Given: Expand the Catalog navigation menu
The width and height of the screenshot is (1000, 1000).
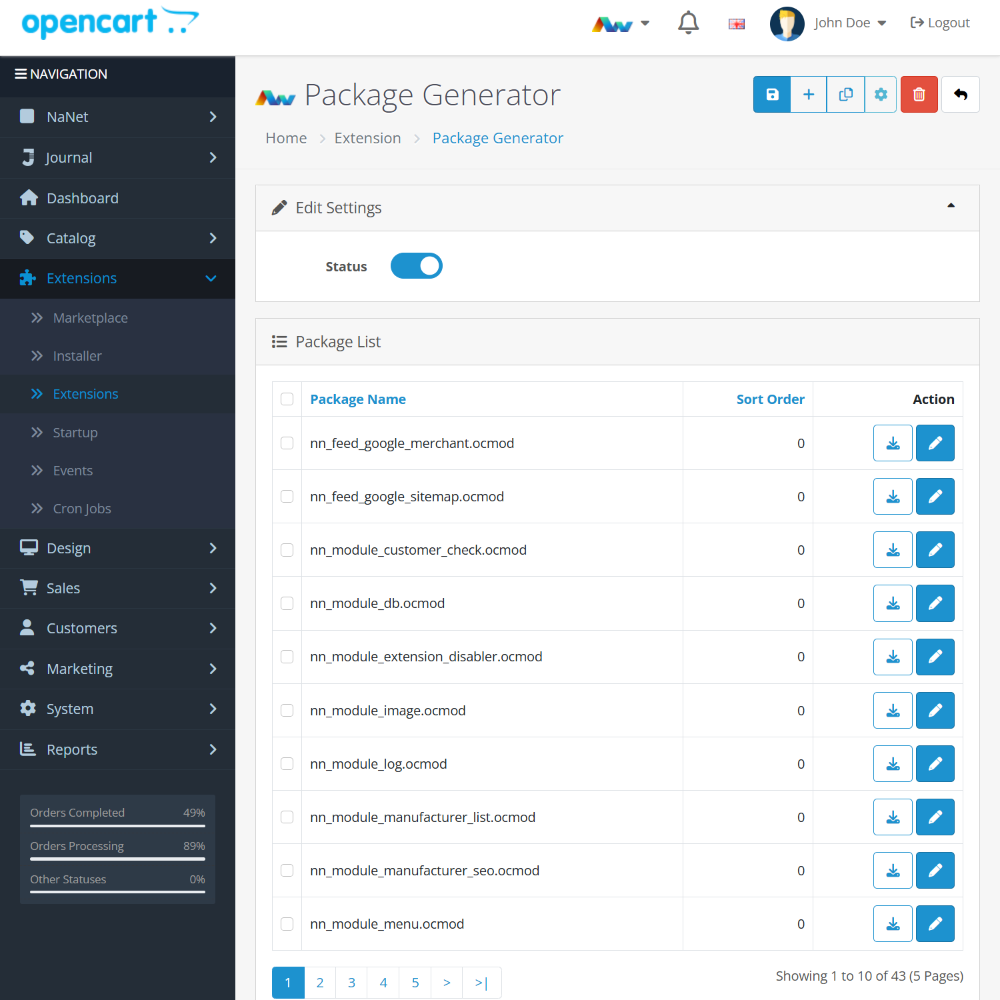Looking at the screenshot, I should (118, 238).
